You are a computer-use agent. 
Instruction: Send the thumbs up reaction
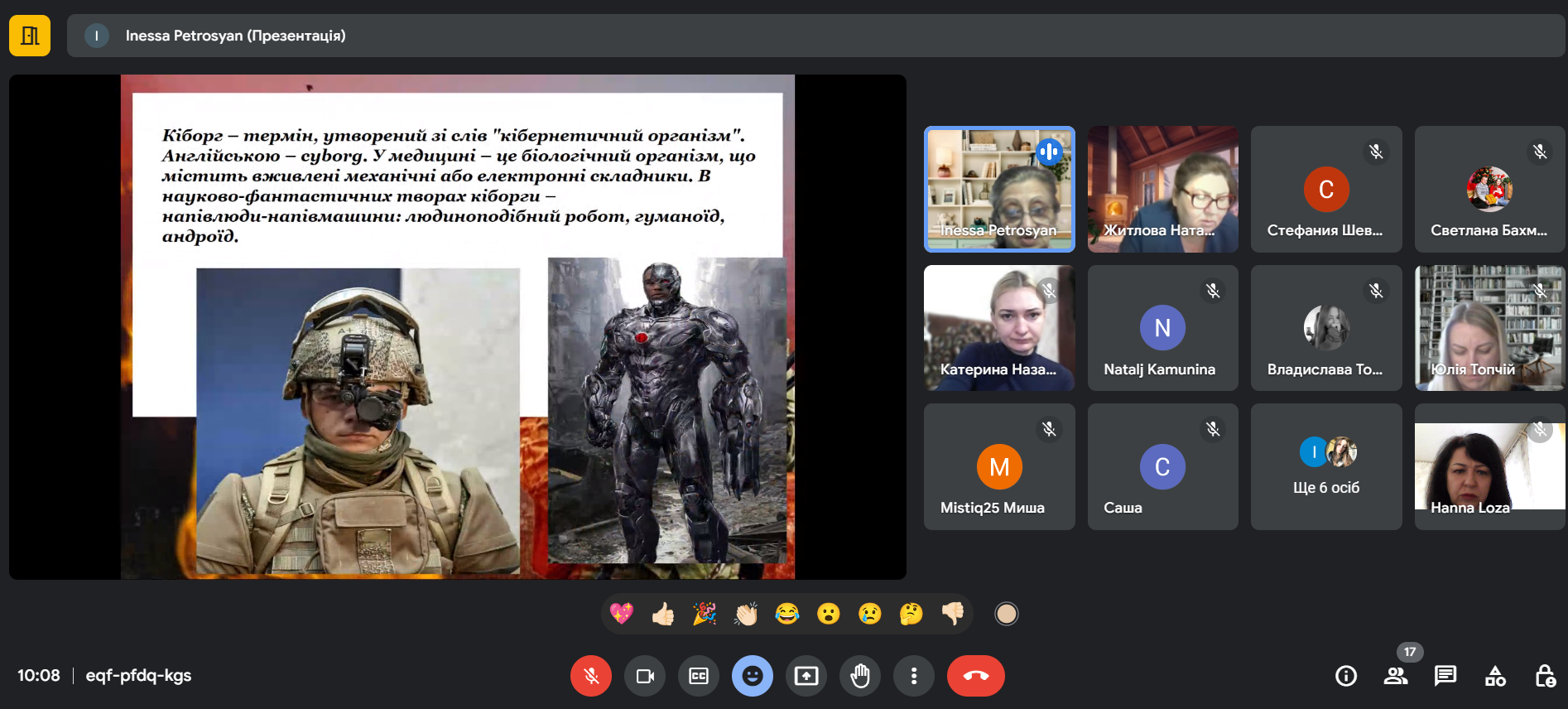point(662,614)
